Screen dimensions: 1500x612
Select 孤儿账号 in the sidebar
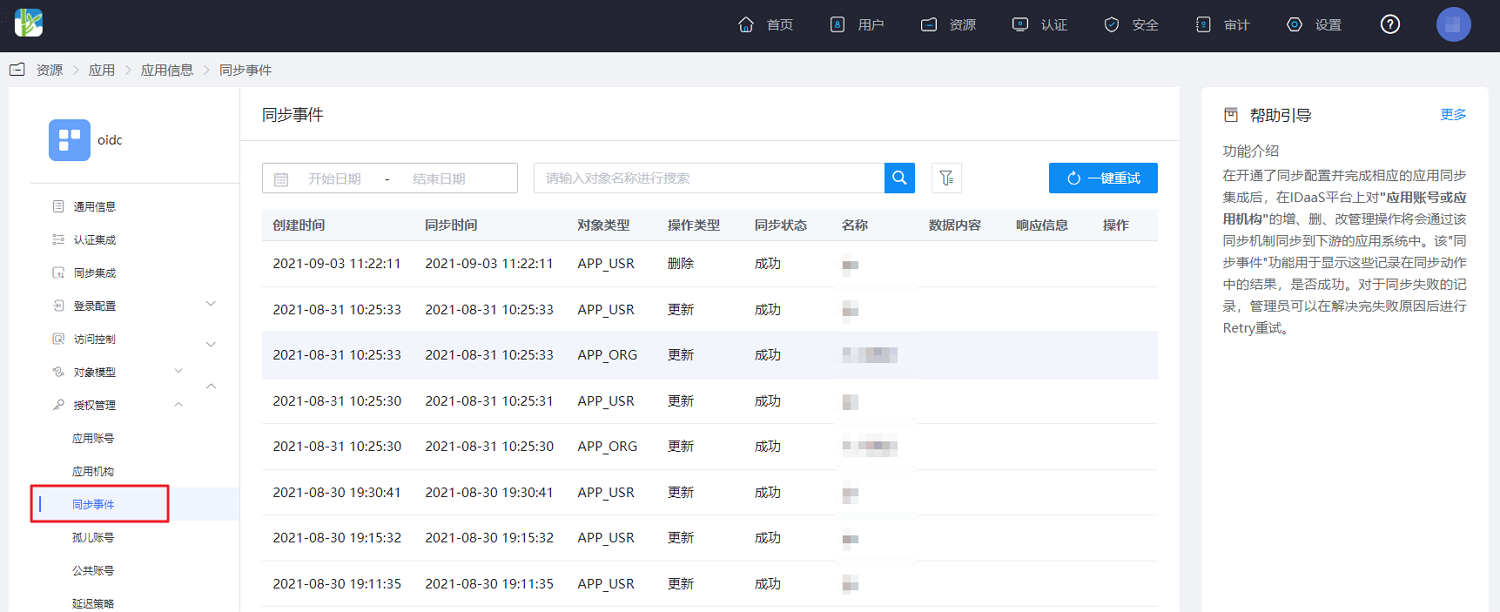(93, 537)
